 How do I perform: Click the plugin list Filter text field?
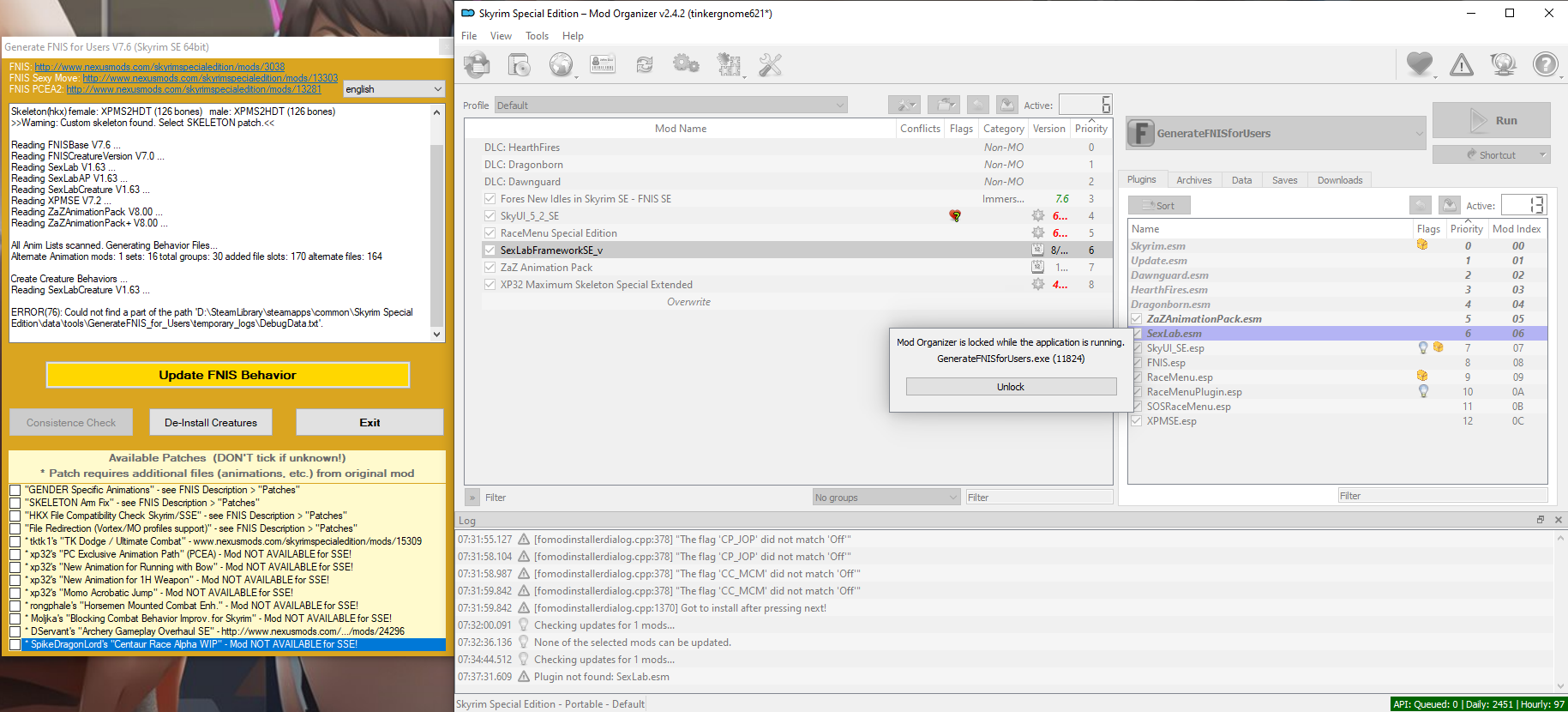[x=1442, y=496]
